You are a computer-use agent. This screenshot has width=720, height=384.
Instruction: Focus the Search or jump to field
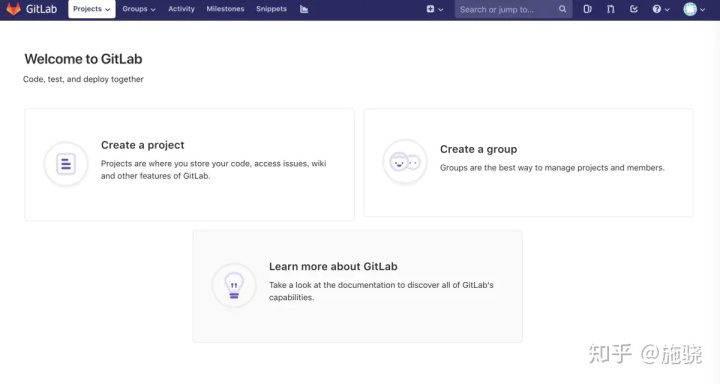coord(513,9)
